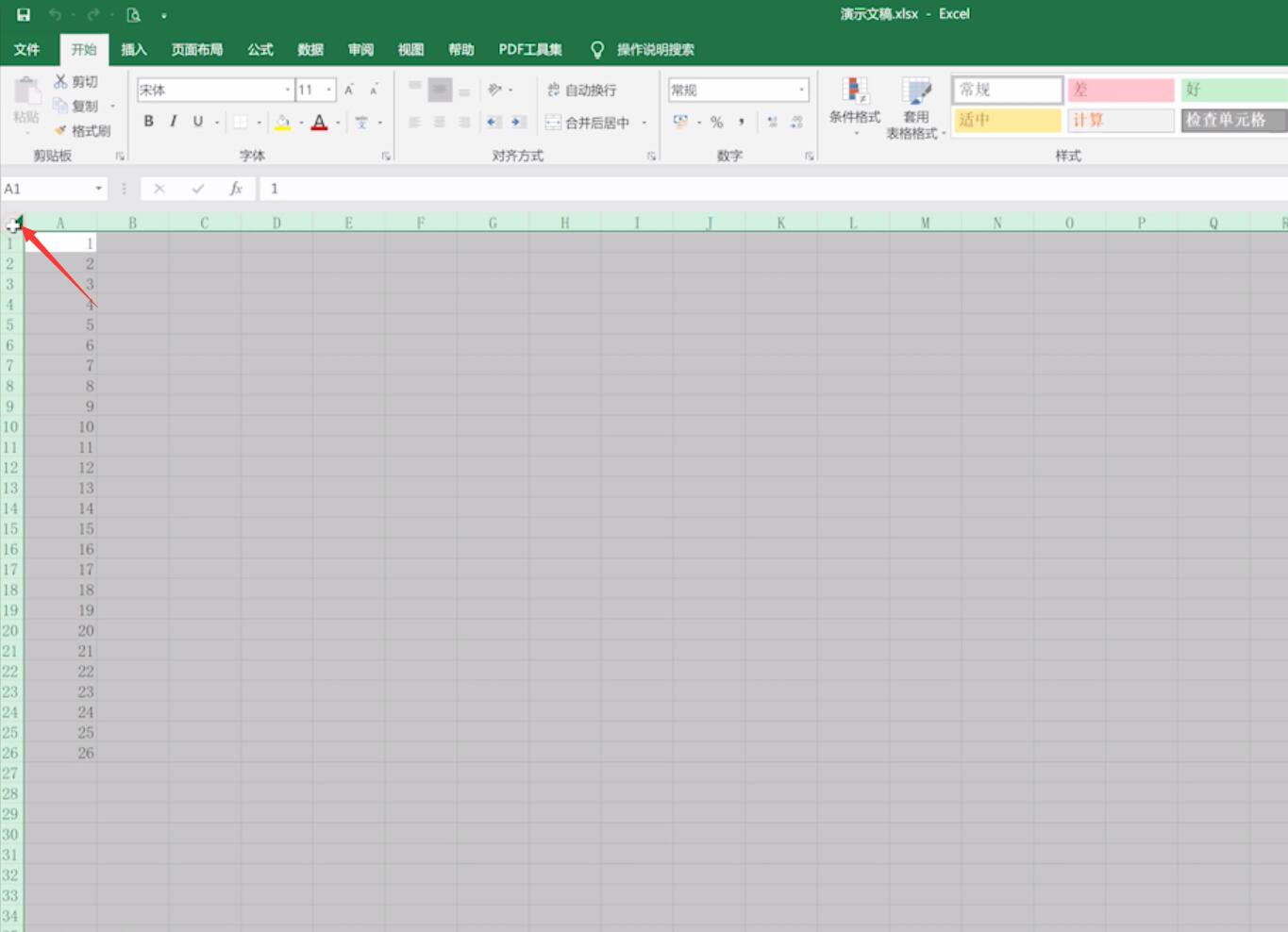
Task: Click accounting number format icon
Action: (x=680, y=122)
